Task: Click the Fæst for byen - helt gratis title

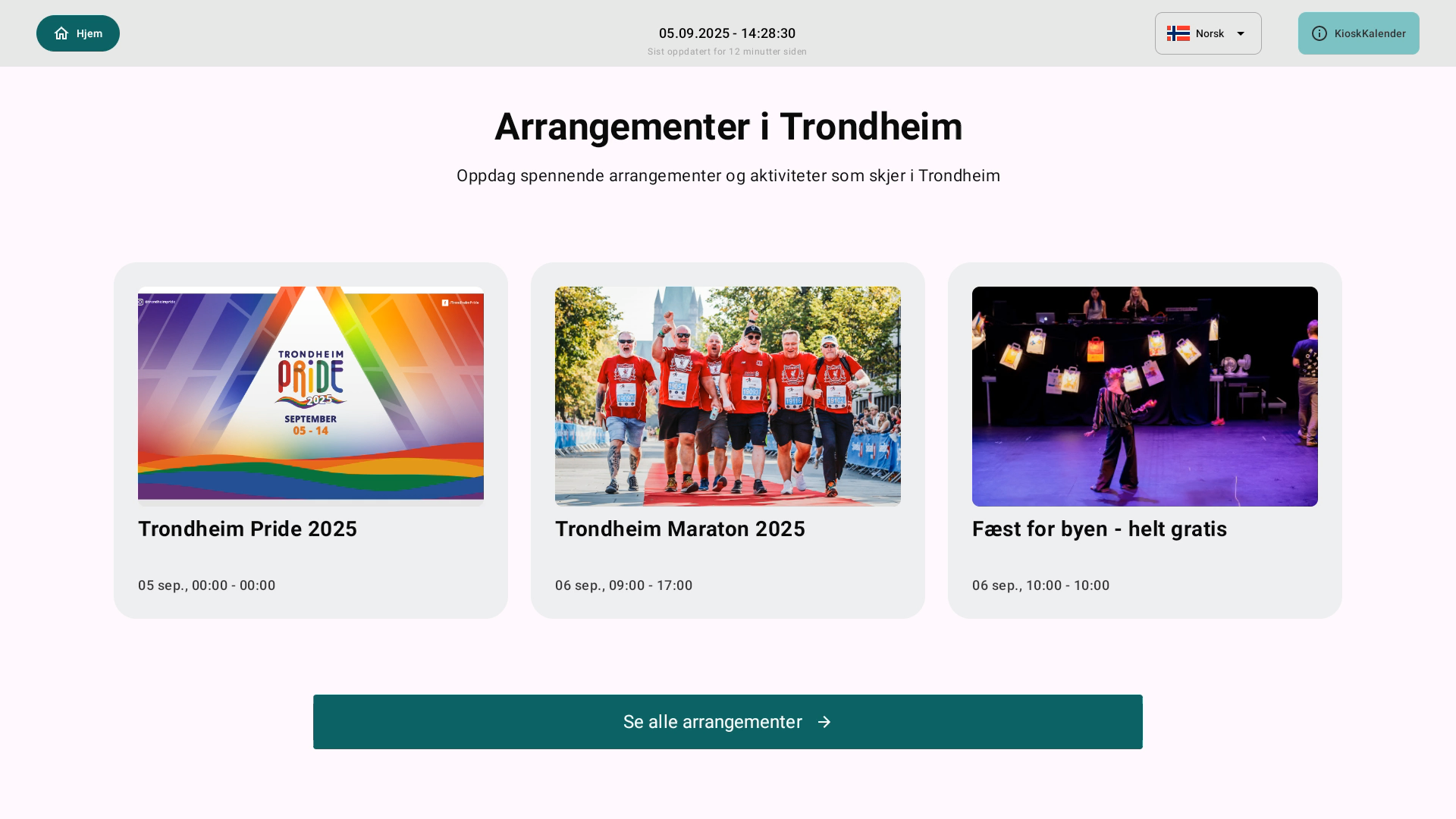Action: point(1100,529)
